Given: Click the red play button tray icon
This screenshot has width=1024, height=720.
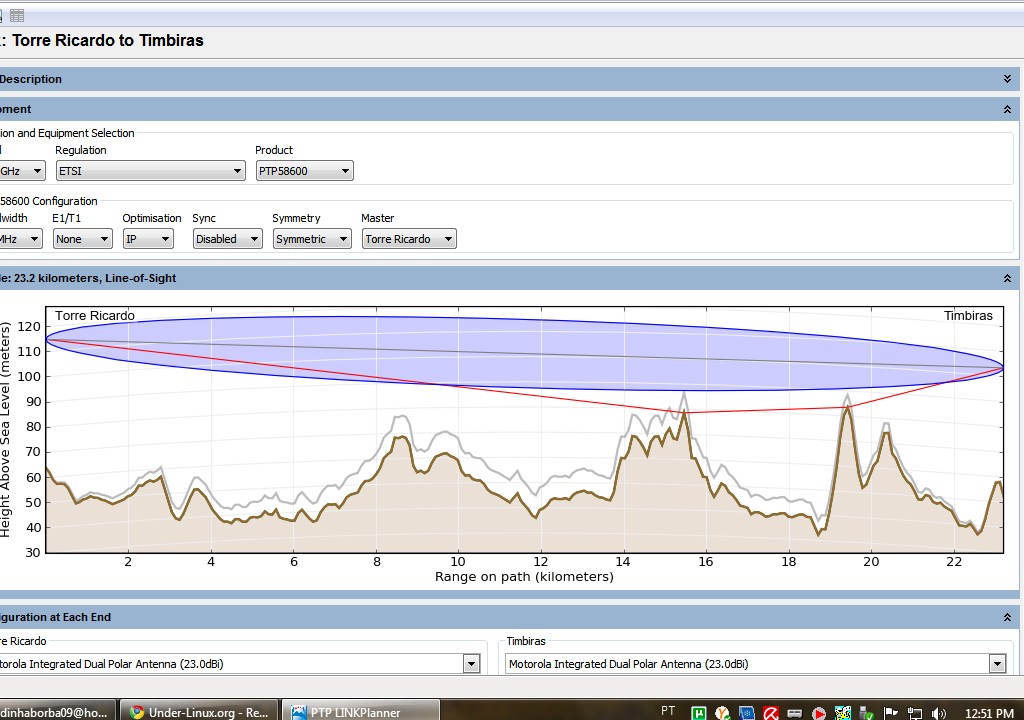Looking at the screenshot, I should [819, 713].
